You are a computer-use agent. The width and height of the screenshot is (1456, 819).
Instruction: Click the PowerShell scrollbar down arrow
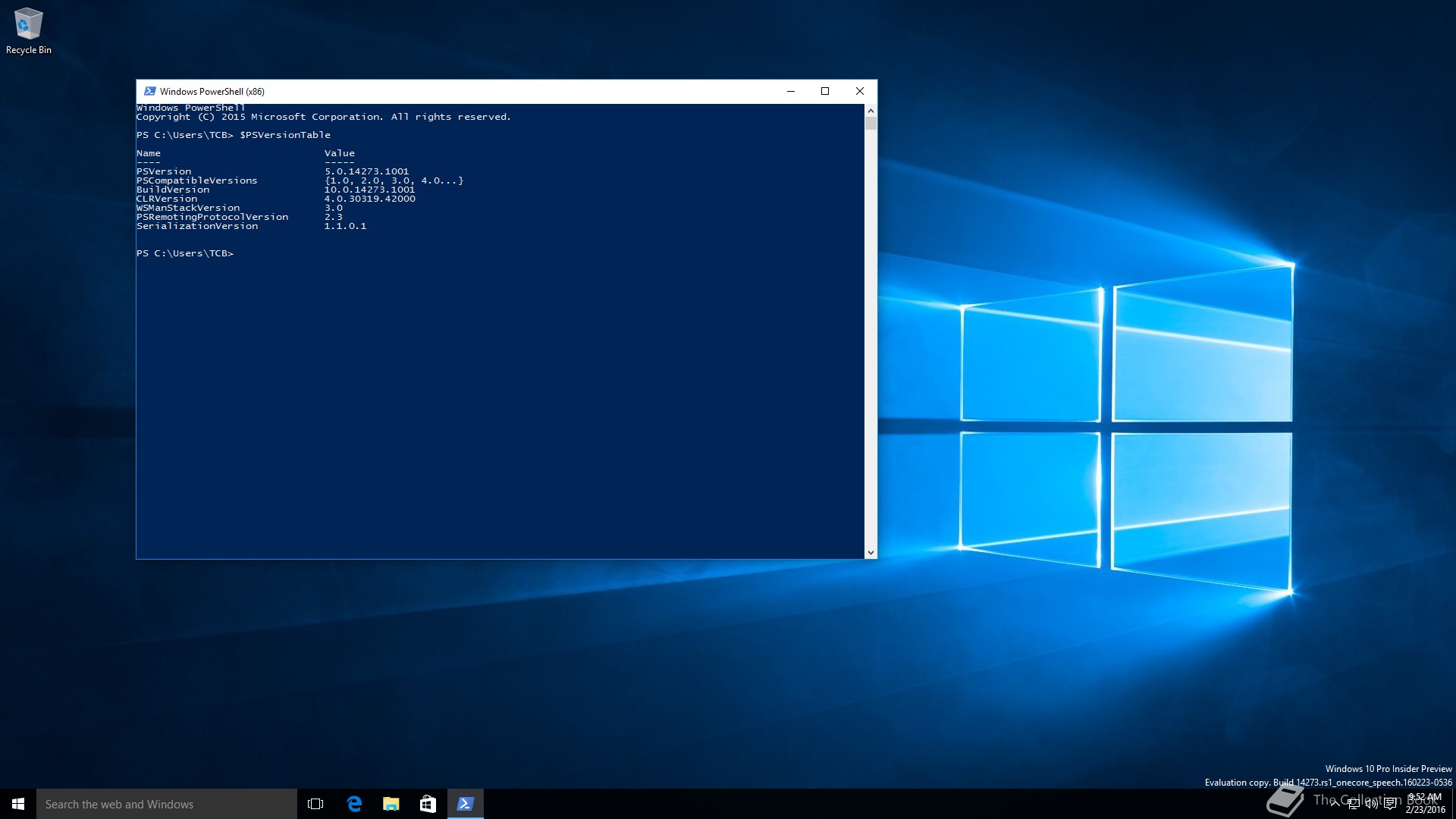pyautogui.click(x=871, y=553)
